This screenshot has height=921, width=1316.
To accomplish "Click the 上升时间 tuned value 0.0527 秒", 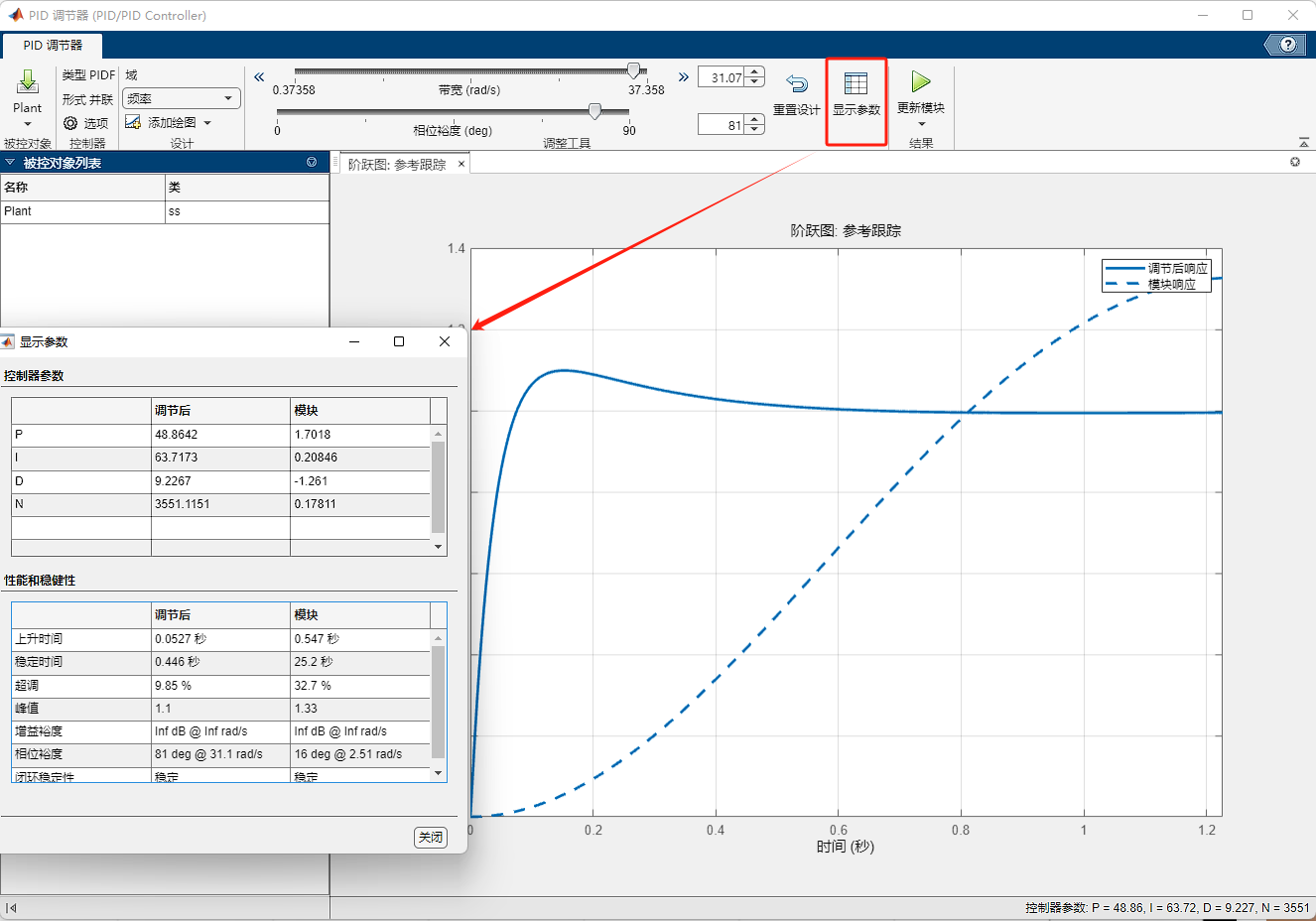I will pos(181,639).
